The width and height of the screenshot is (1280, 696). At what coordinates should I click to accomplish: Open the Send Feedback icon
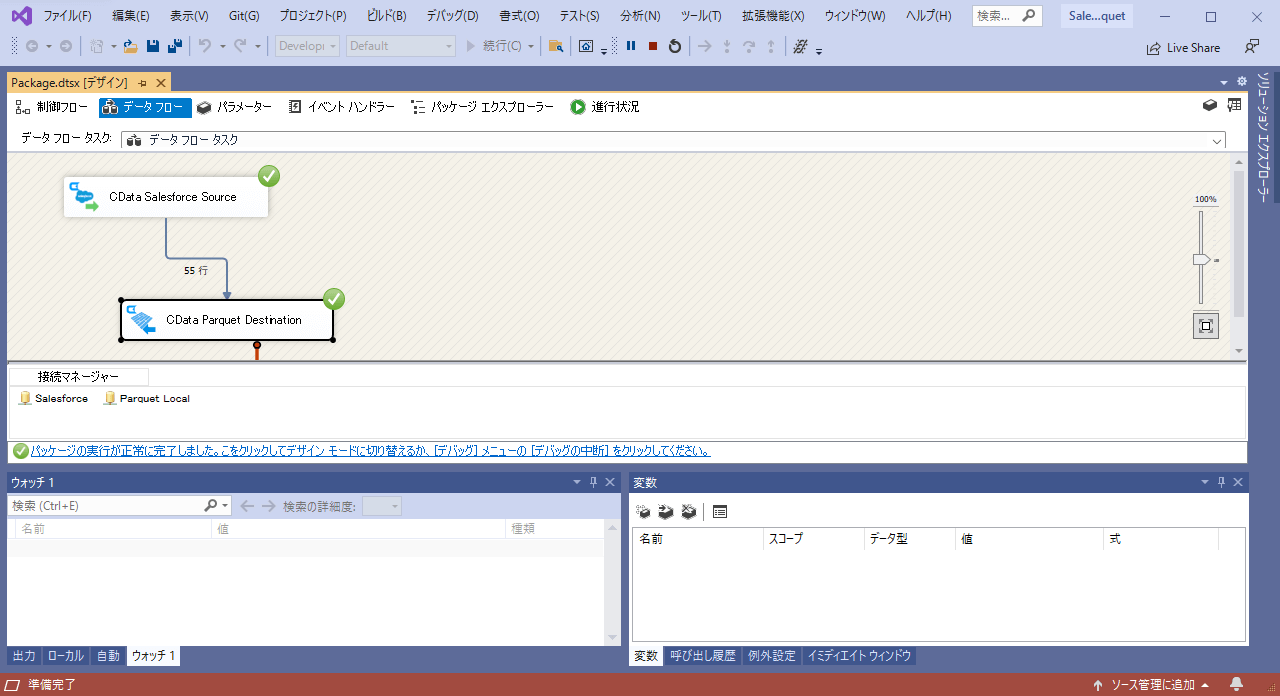pos(1251,46)
